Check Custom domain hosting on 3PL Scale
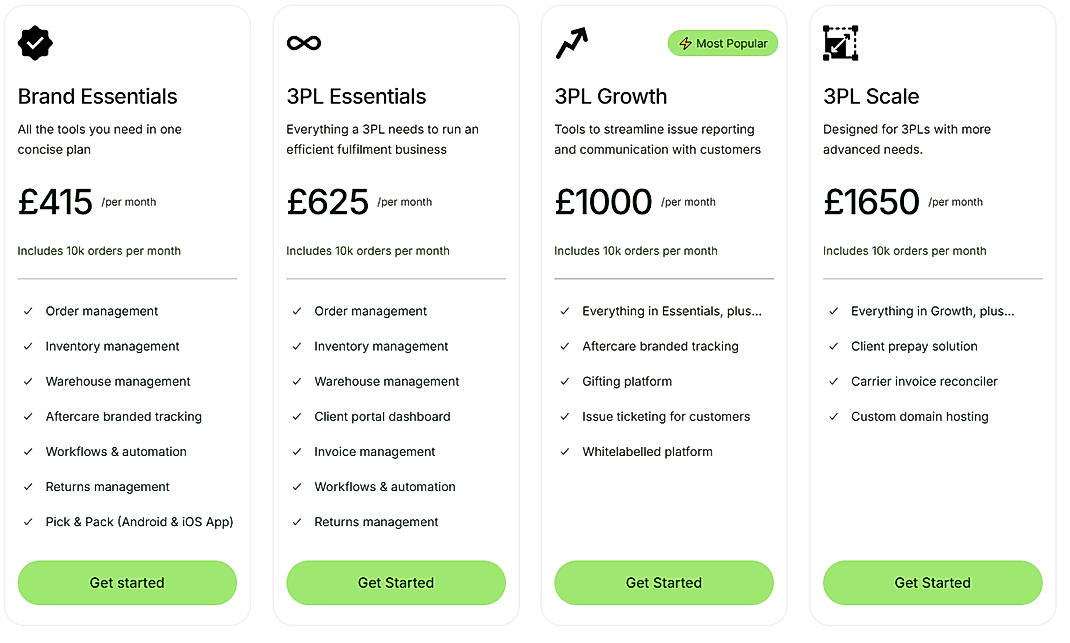 point(833,416)
